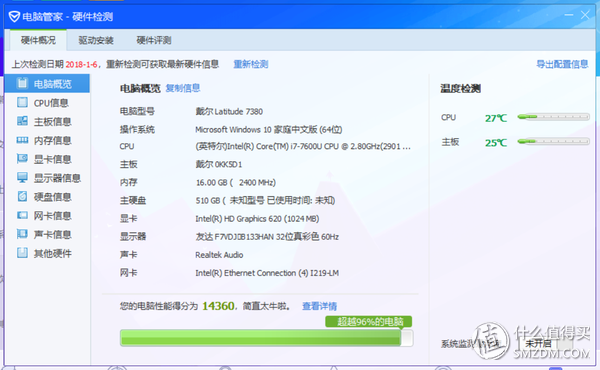This screenshot has width=600, height=370.
Task: Switch to the 硬件概况 tab
Action: click(38, 40)
